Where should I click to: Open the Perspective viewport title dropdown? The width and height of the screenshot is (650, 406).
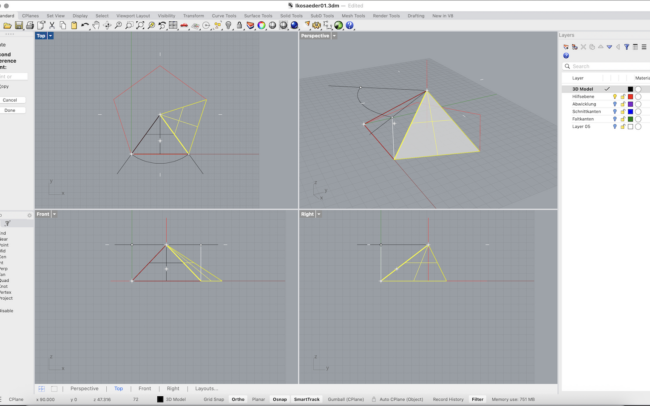pos(334,36)
